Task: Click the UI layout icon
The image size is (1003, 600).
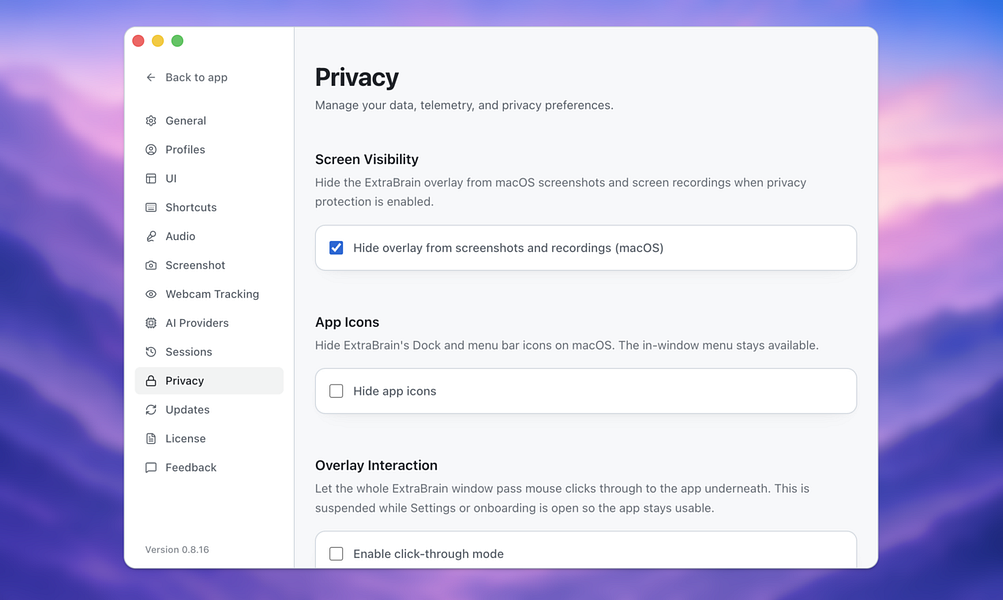Action: pyautogui.click(x=151, y=178)
